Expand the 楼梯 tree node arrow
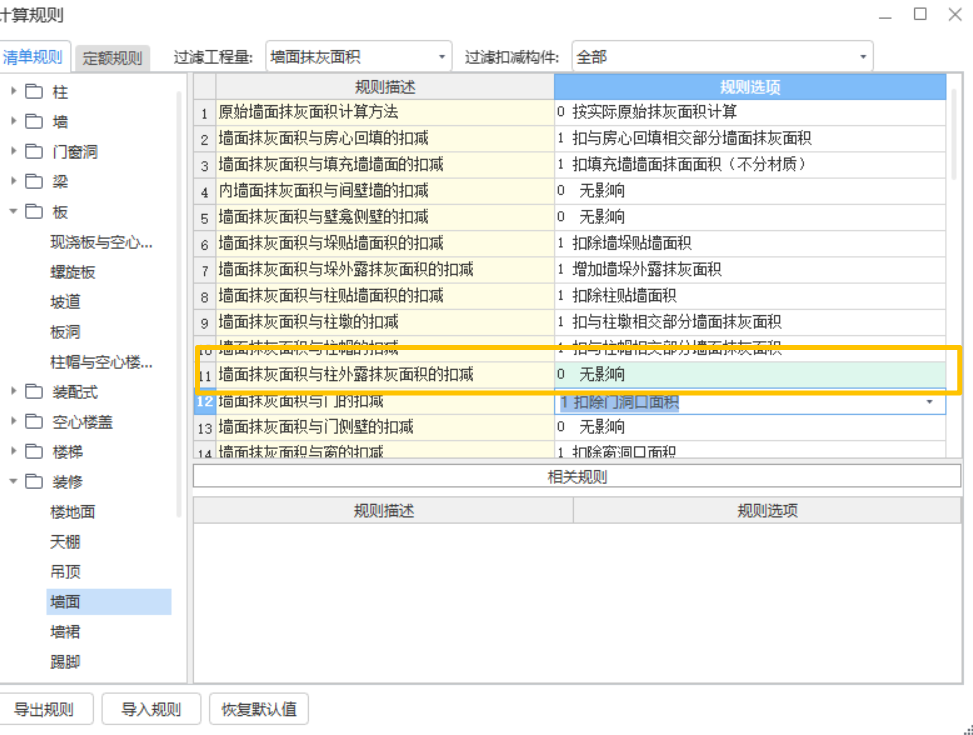 [x=13, y=451]
